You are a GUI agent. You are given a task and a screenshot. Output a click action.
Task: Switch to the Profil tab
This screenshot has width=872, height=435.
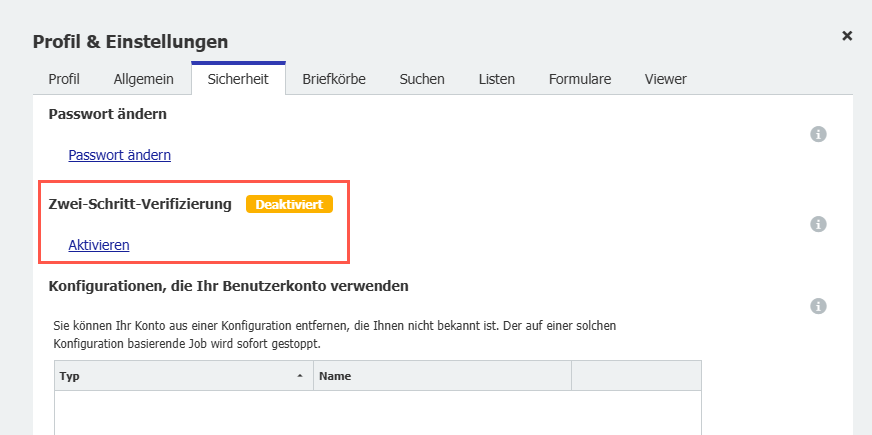pos(64,79)
